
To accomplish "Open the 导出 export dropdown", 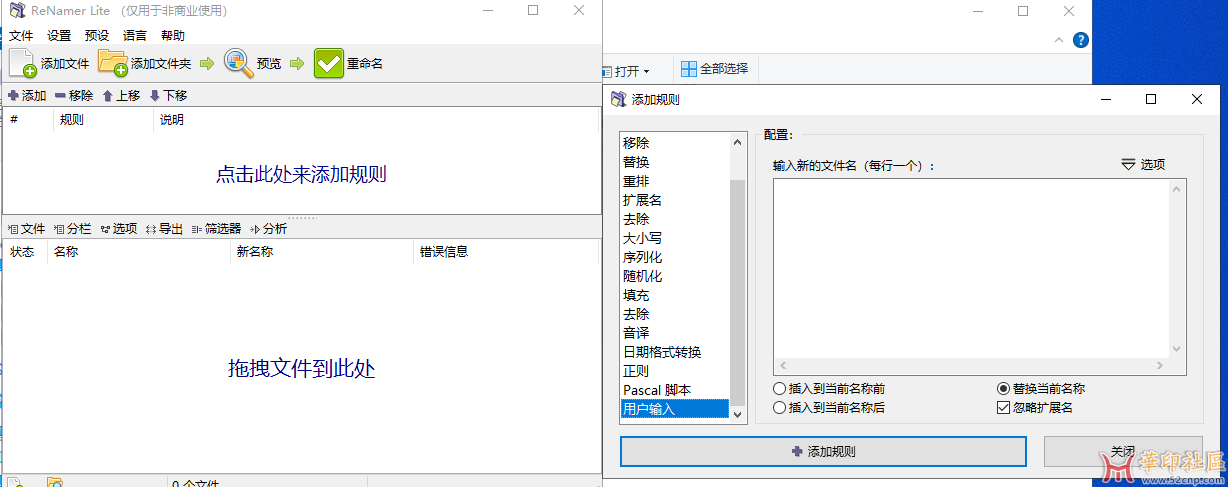I will click(x=164, y=229).
